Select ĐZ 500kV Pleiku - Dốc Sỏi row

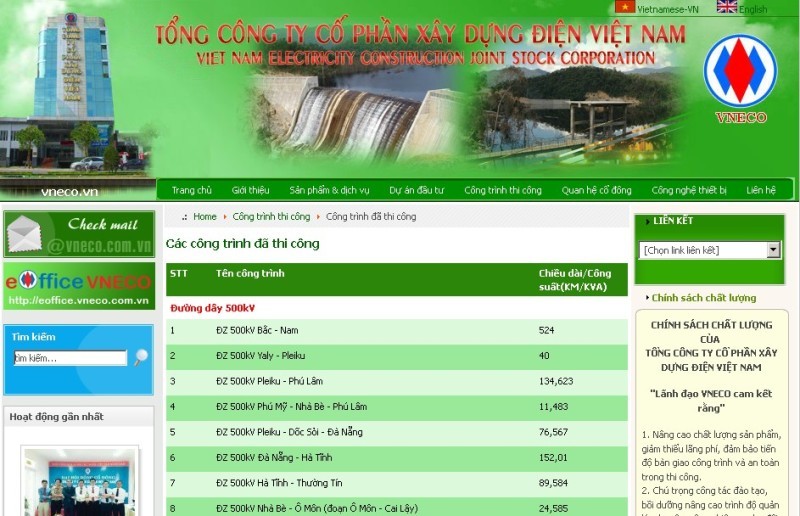(396, 432)
